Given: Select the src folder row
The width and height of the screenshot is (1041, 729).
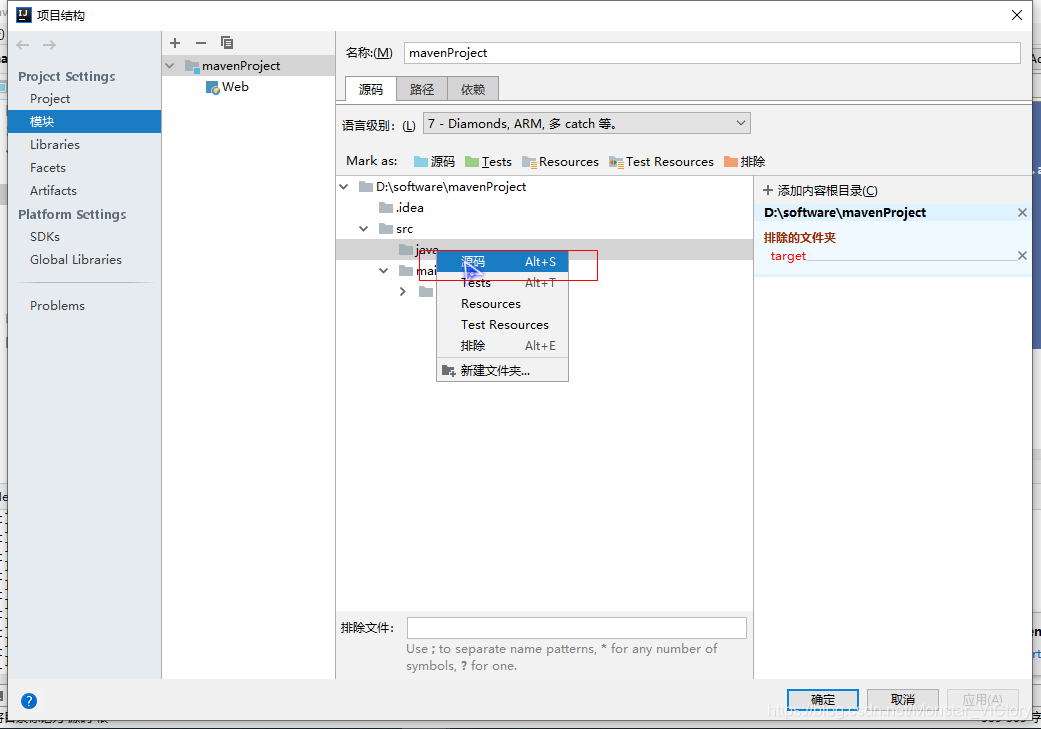Looking at the screenshot, I should 544,228.
